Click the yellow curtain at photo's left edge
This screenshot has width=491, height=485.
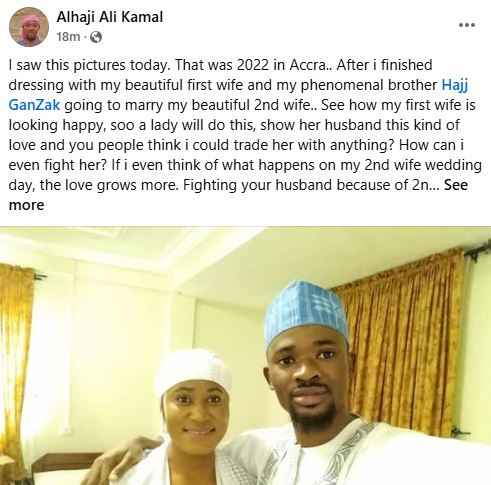(15, 360)
